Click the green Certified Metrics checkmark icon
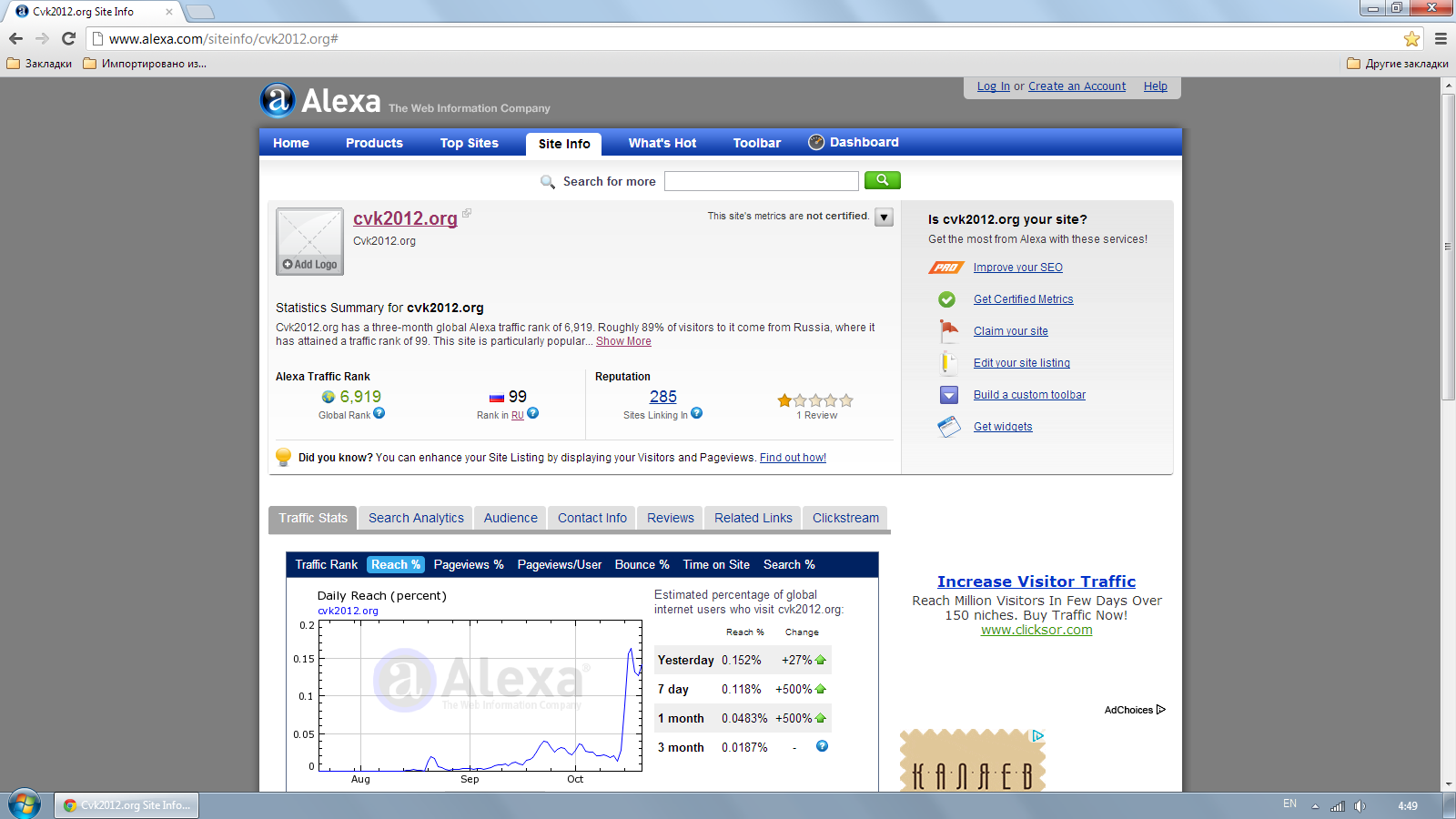 (947, 299)
